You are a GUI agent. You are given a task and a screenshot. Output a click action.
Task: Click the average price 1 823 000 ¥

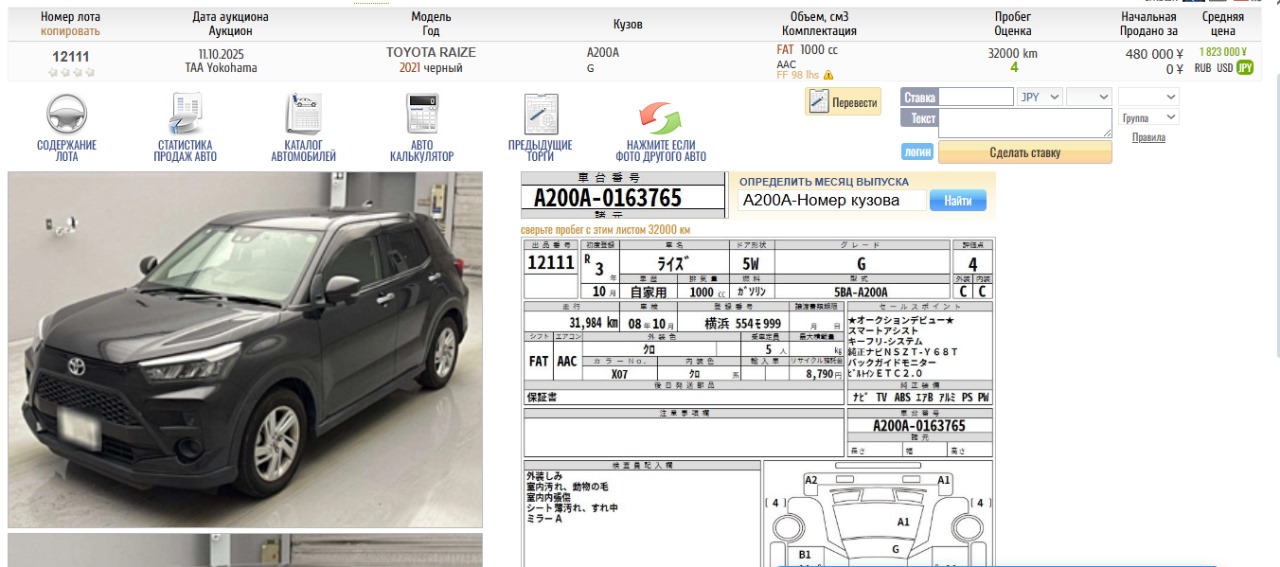tap(1223, 52)
